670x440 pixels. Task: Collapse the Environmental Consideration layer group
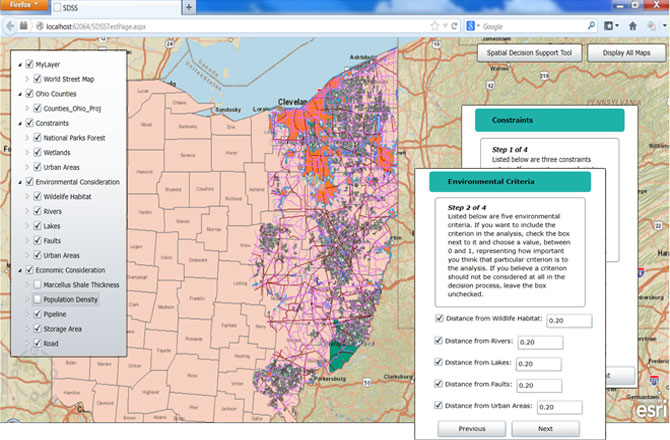(x=18, y=182)
